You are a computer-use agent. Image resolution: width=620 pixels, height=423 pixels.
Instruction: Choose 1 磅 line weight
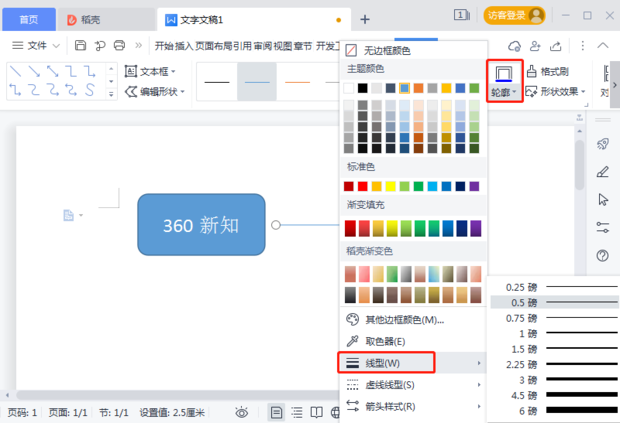(555, 333)
